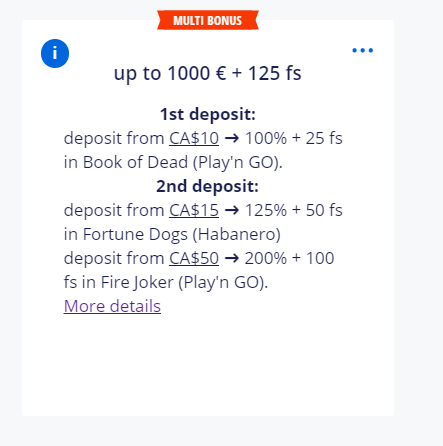Click the 'up to 1000 € + 125 fs' title
443x446 pixels.
point(208,73)
